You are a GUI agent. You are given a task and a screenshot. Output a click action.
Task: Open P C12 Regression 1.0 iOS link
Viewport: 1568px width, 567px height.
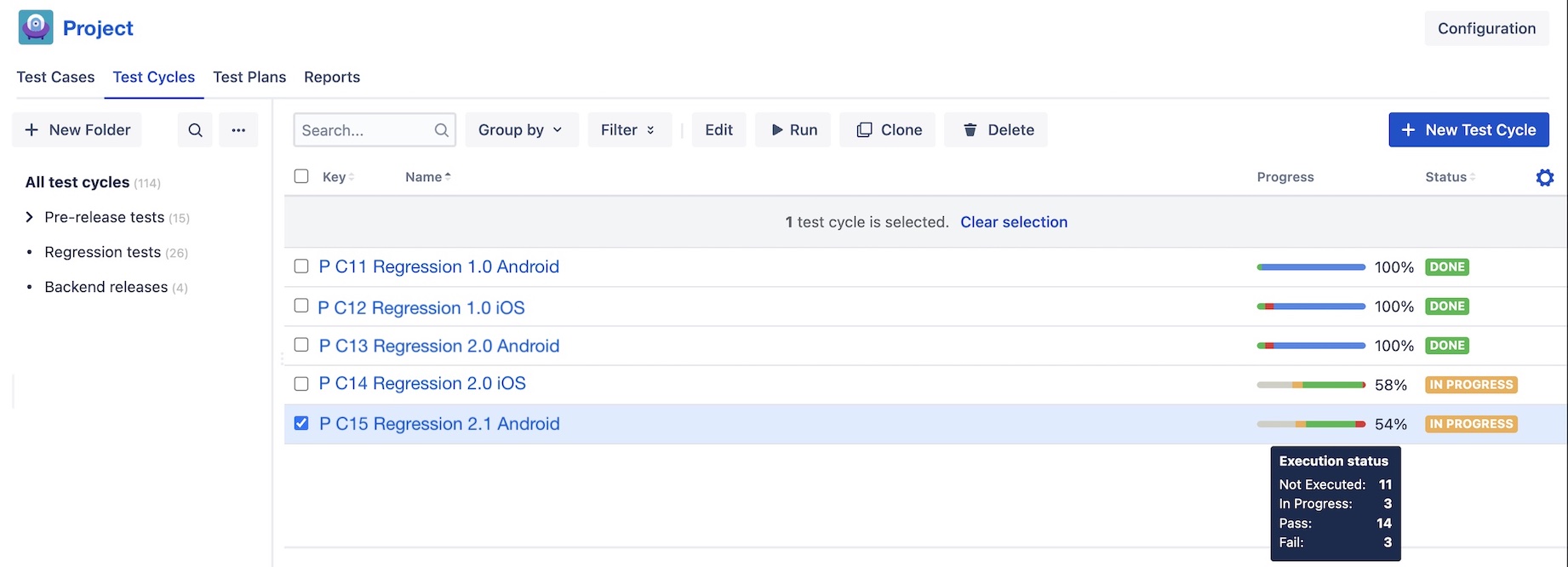[421, 307]
